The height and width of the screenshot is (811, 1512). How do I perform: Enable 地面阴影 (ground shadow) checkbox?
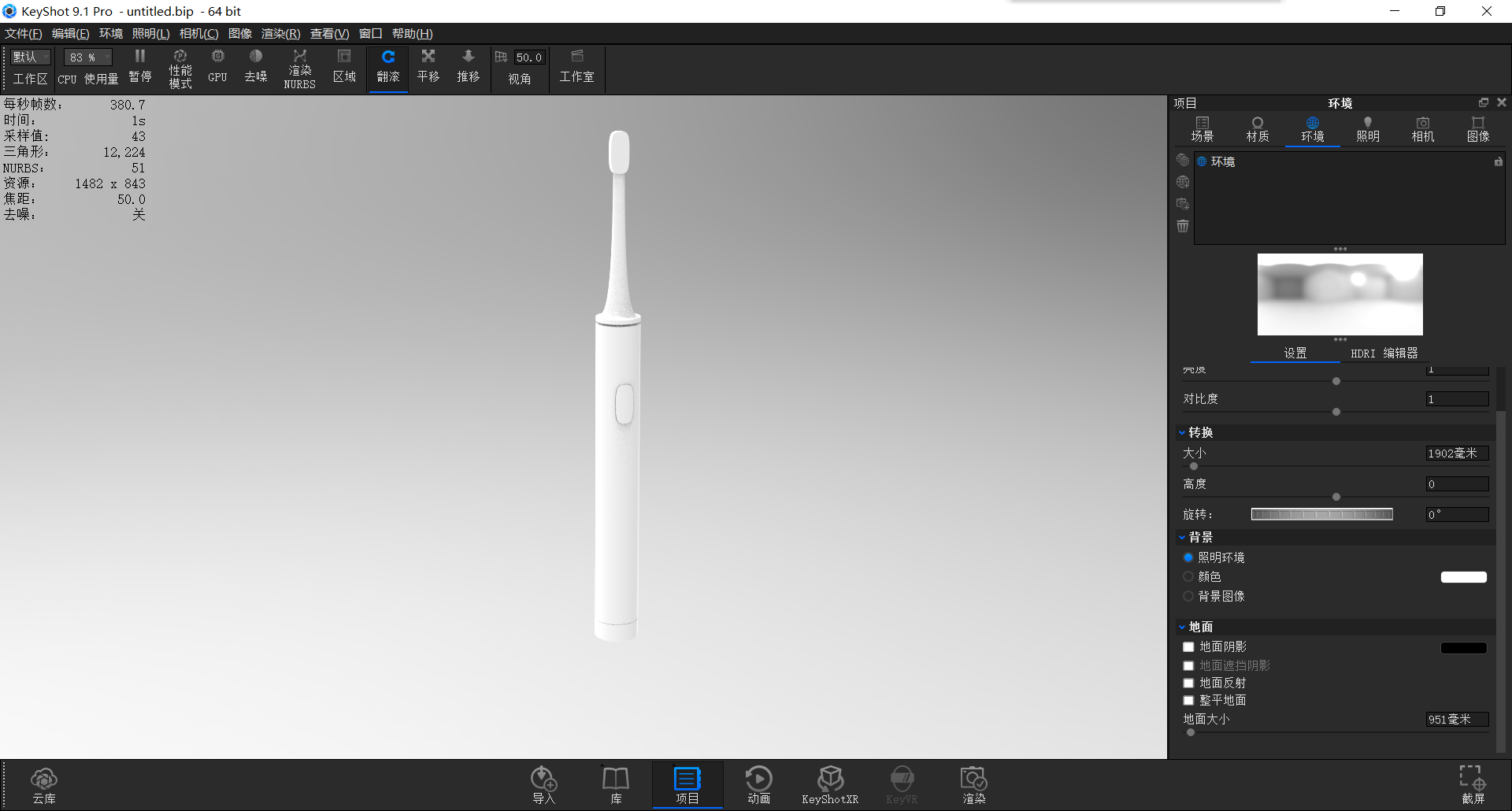[x=1189, y=646]
